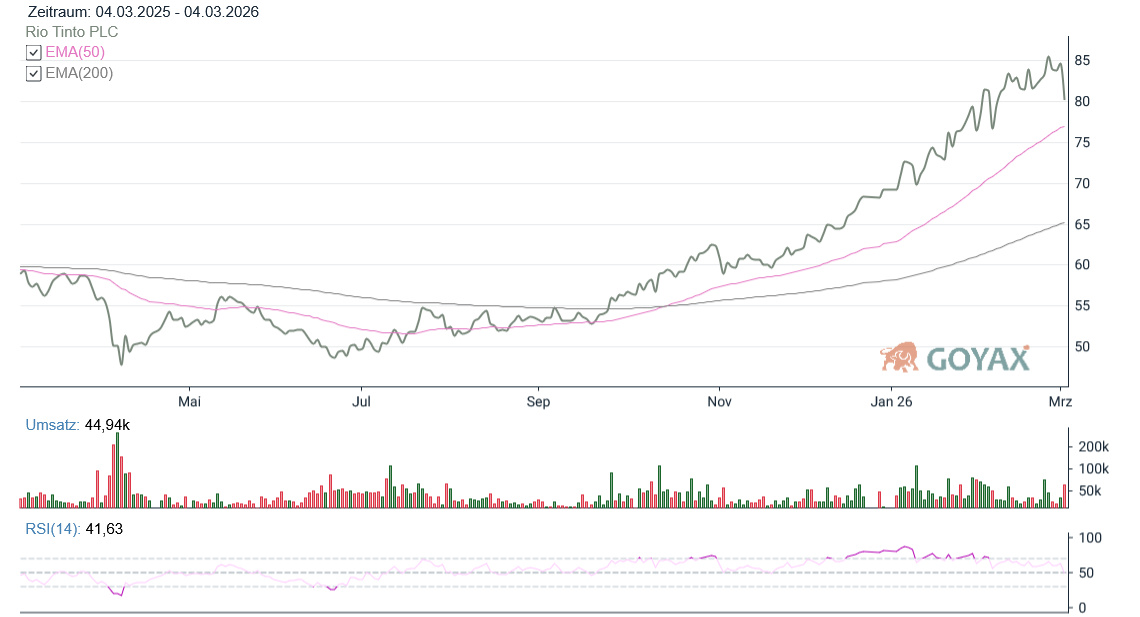Click the GOYAX watermark text
The width and height of the screenshot is (1140, 617).
[x=978, y=359]
